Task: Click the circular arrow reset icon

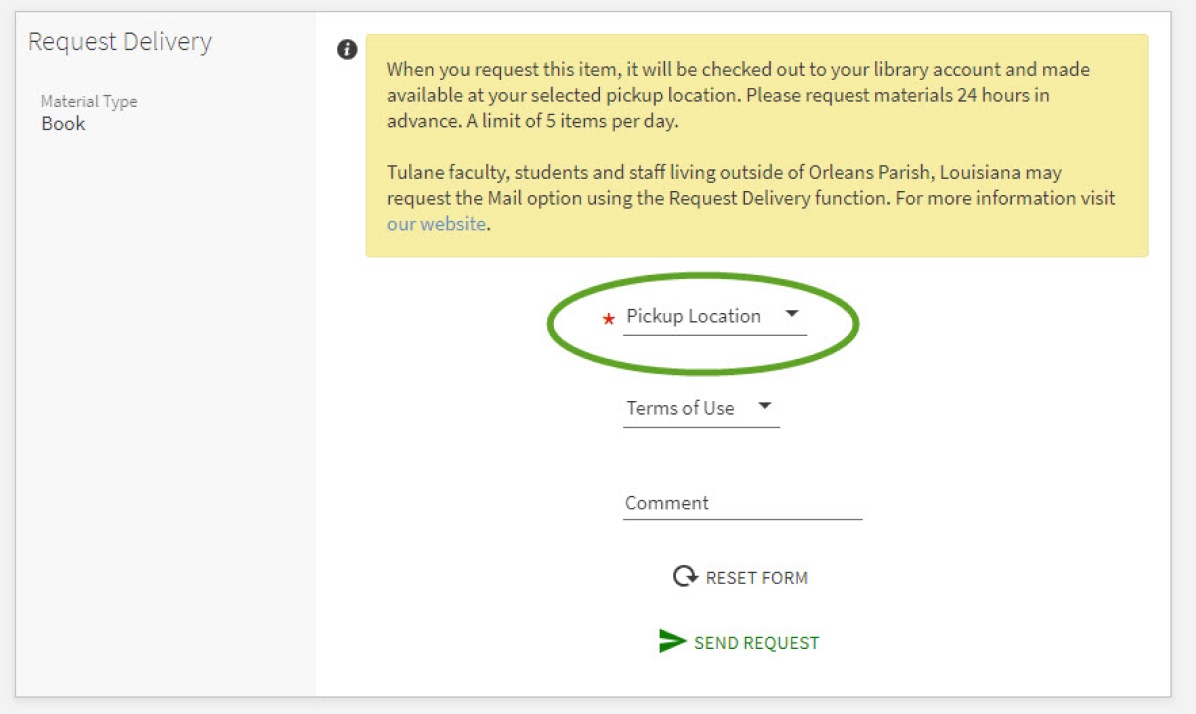Action: coord(685,577)
